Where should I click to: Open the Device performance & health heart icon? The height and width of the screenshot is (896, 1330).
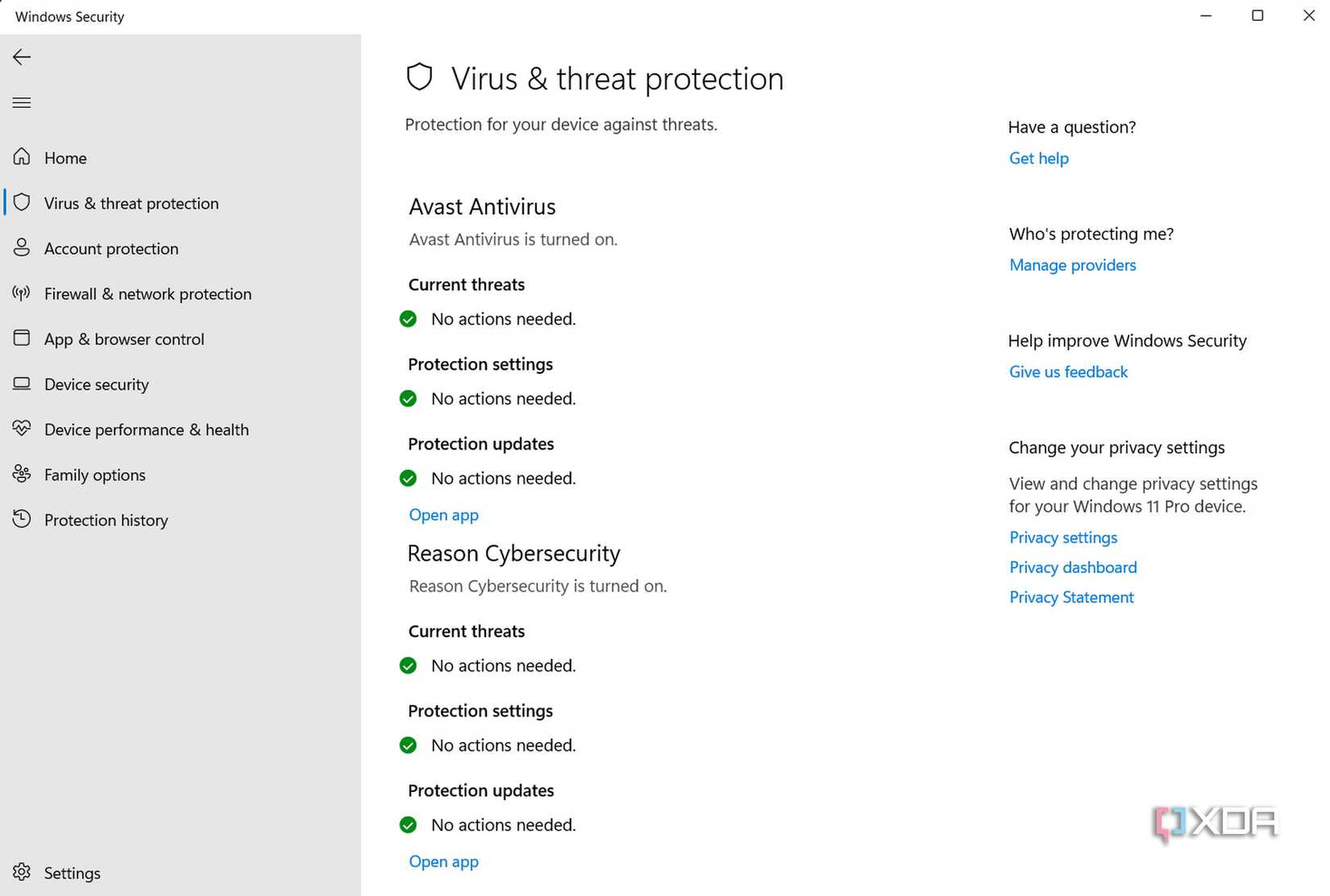22,428
